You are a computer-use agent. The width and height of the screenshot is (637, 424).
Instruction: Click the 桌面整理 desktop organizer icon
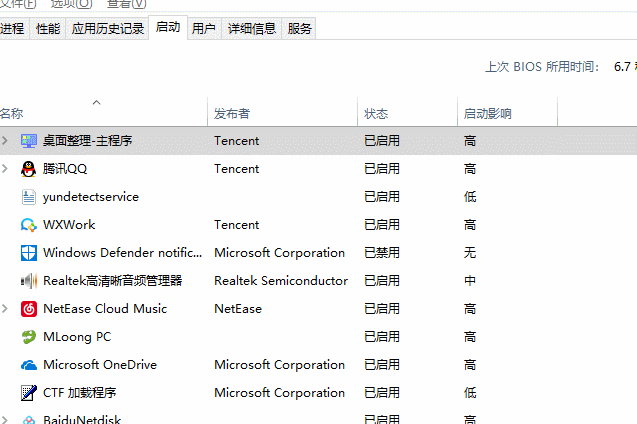(x=28, y=141)
